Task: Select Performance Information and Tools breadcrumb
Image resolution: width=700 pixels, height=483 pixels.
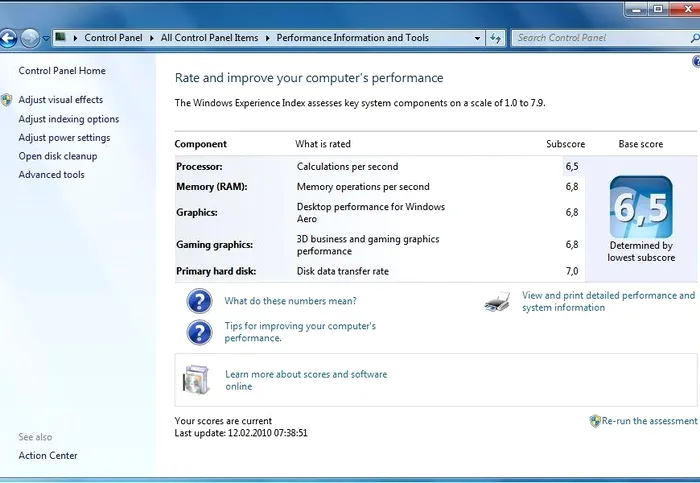Action: click(353, 38)
